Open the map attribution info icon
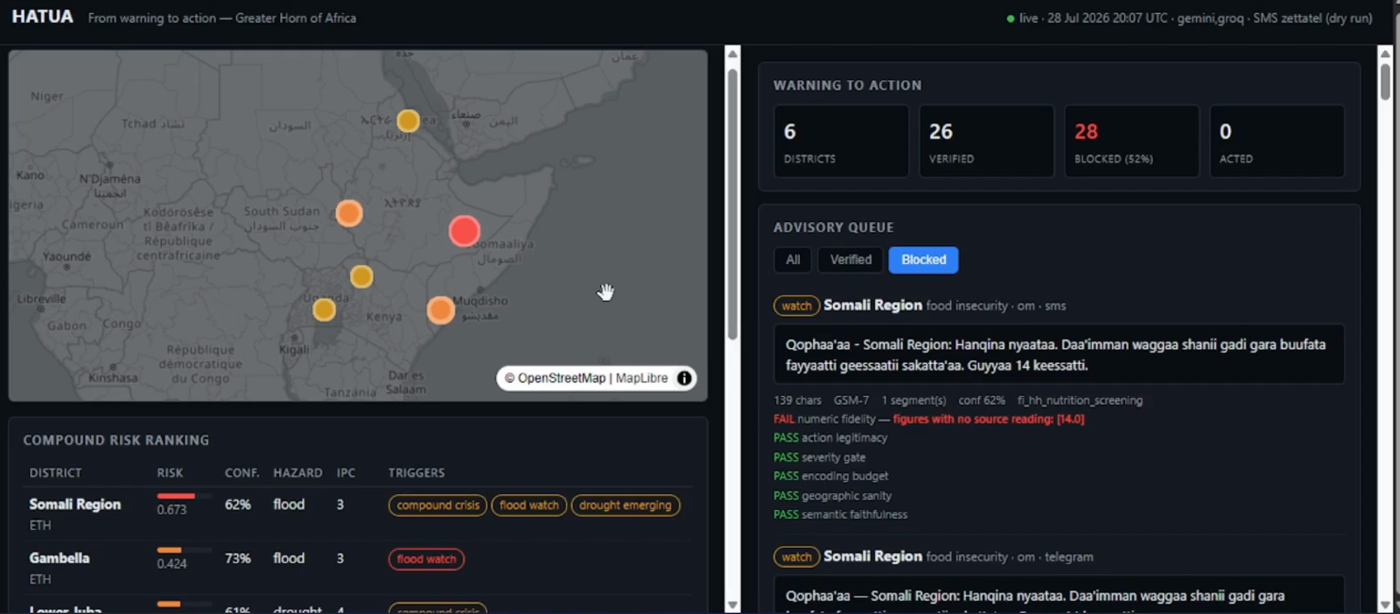Image resolution: width=1400 pixels, height=614 pixels. click(684, 378)
